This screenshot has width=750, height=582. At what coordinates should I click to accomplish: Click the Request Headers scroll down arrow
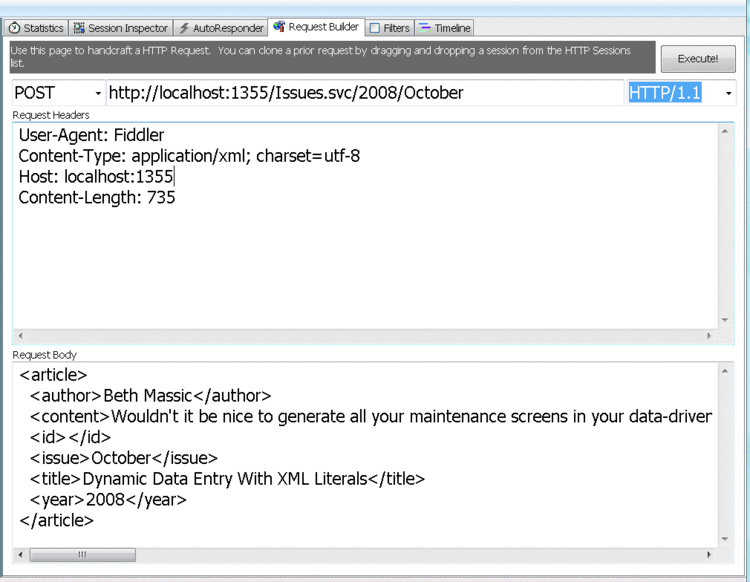pyautogui.click(x=725, y=320)
